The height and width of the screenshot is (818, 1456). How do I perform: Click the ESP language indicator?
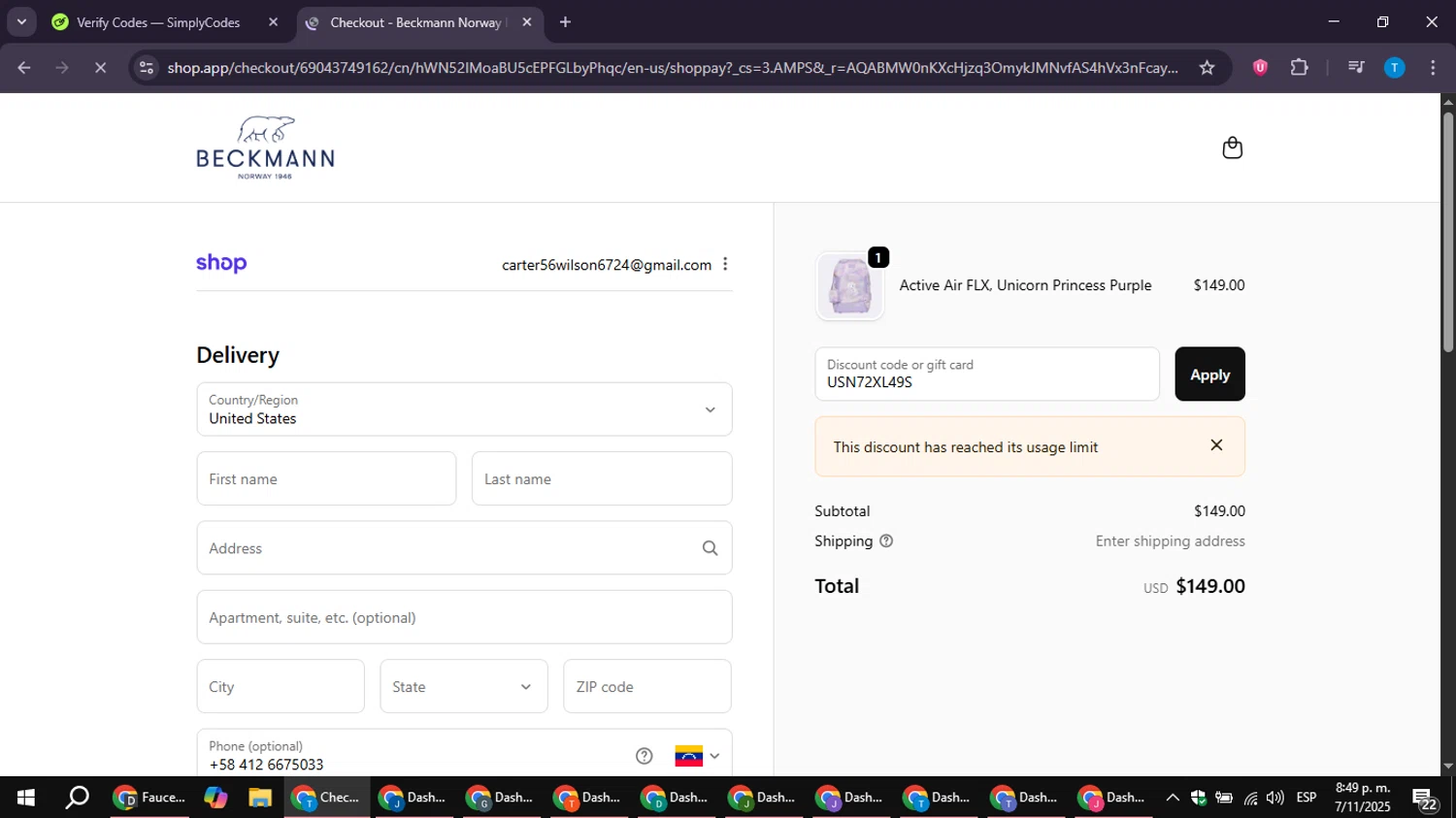(x=1307, y=798)
